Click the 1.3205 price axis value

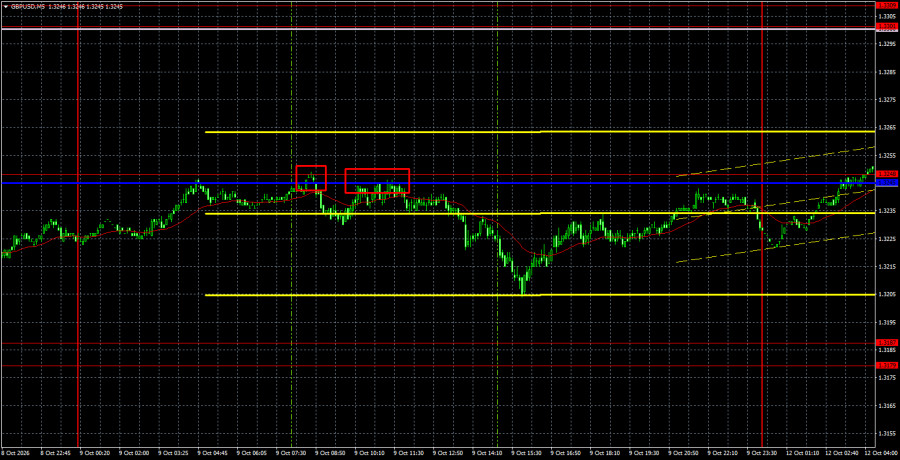[x=885, y=294]
